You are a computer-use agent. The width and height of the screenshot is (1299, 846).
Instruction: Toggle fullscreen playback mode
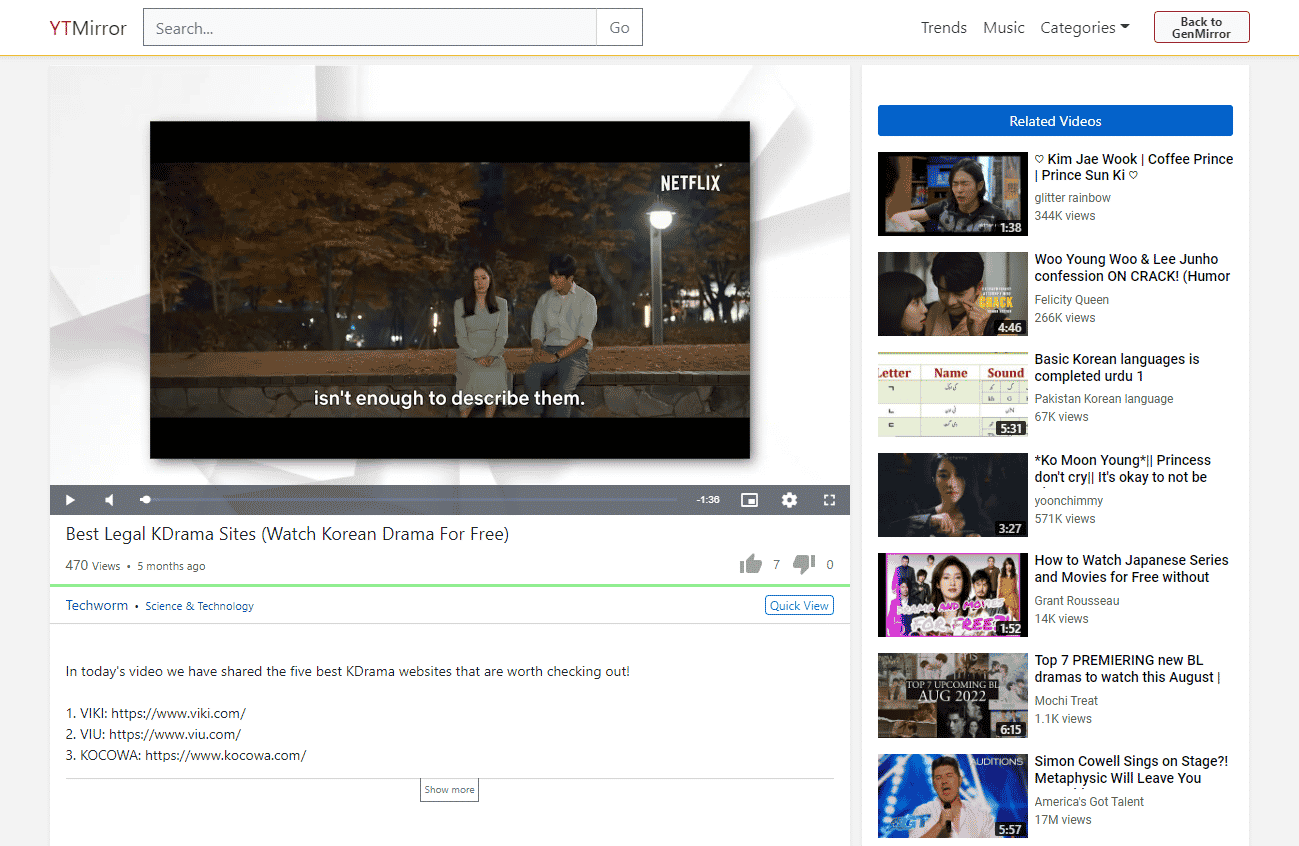click(829, 499)
